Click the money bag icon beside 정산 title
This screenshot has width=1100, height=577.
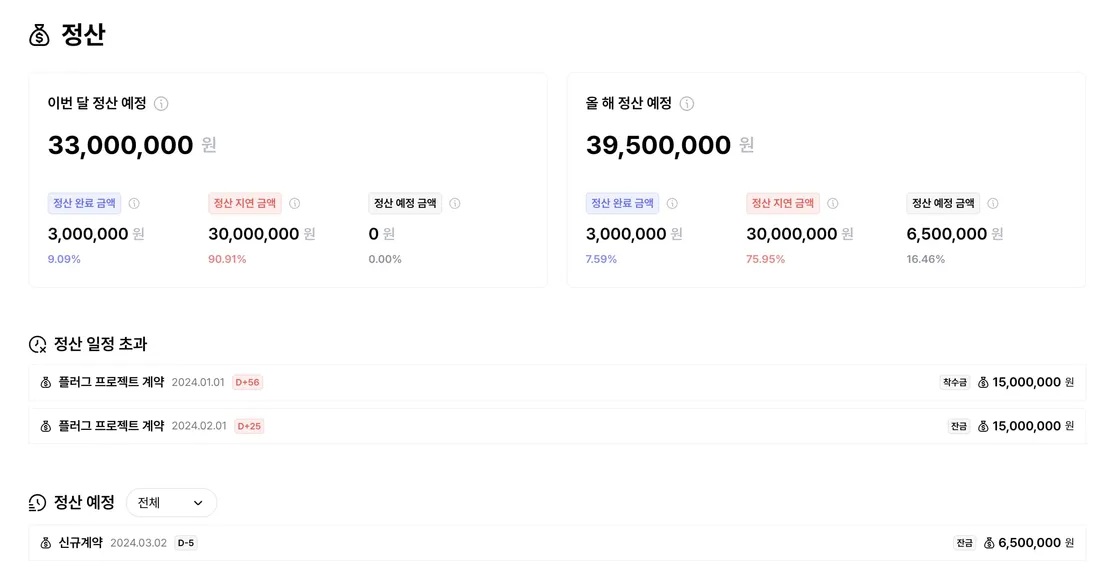[x=39, y=35]
